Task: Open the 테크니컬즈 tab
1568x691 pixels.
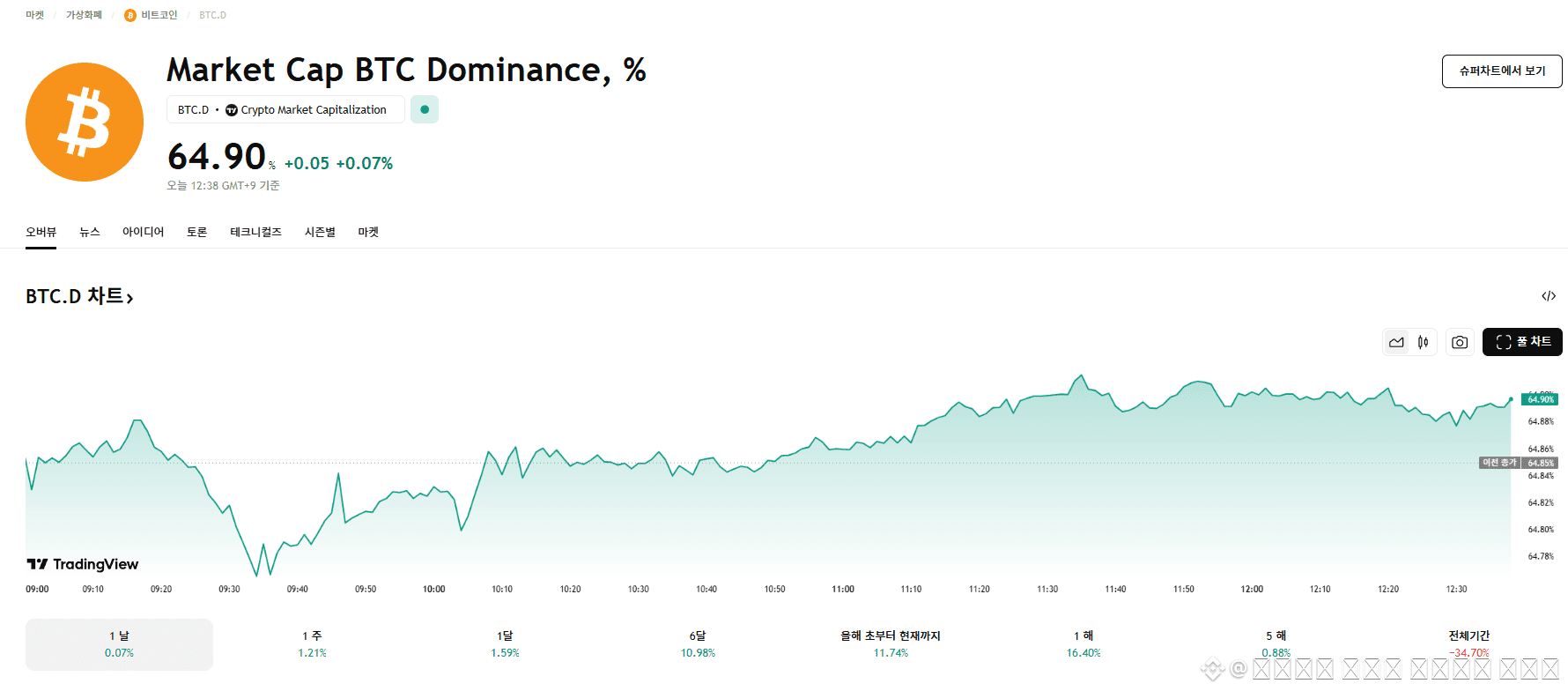Action: coord(255,232)
